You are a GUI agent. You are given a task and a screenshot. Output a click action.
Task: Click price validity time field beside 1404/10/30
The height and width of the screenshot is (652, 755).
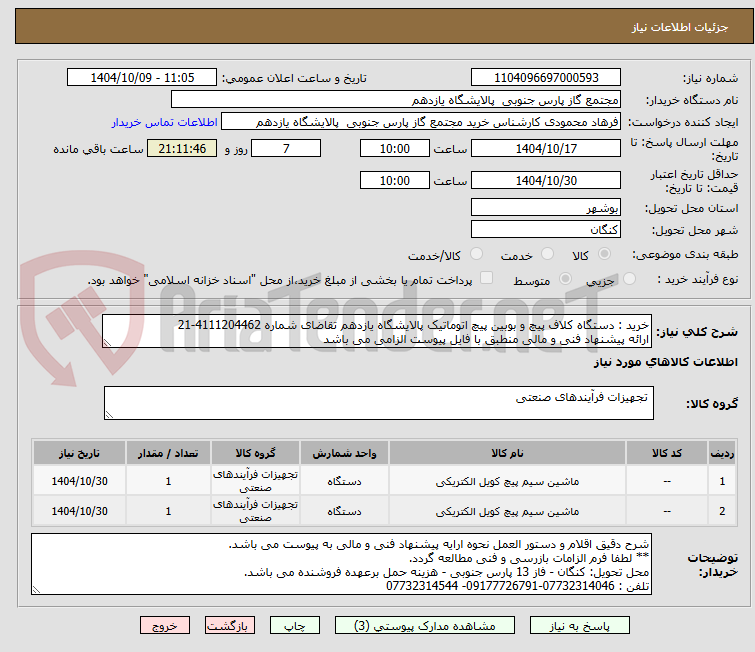[394, 180]
